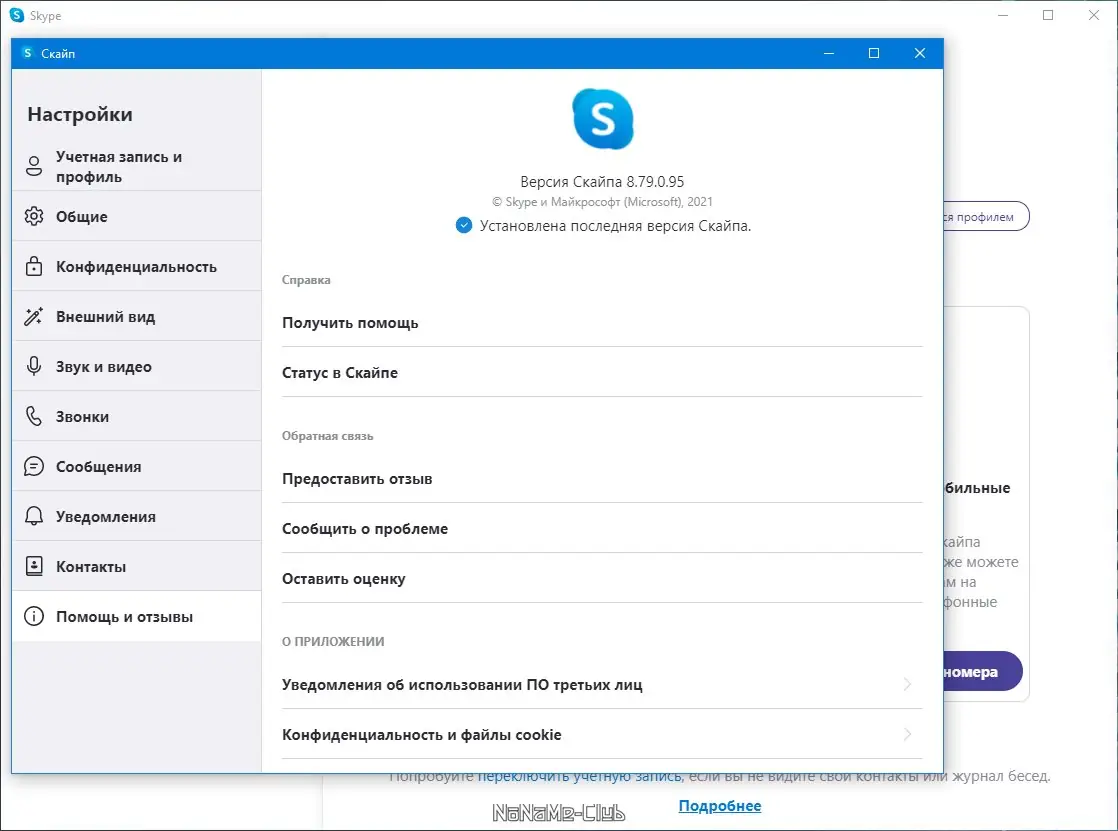This screenshot has height=831, width=1118.
Task: Maximize the Скайп settings window
Action: pos(873,53)
